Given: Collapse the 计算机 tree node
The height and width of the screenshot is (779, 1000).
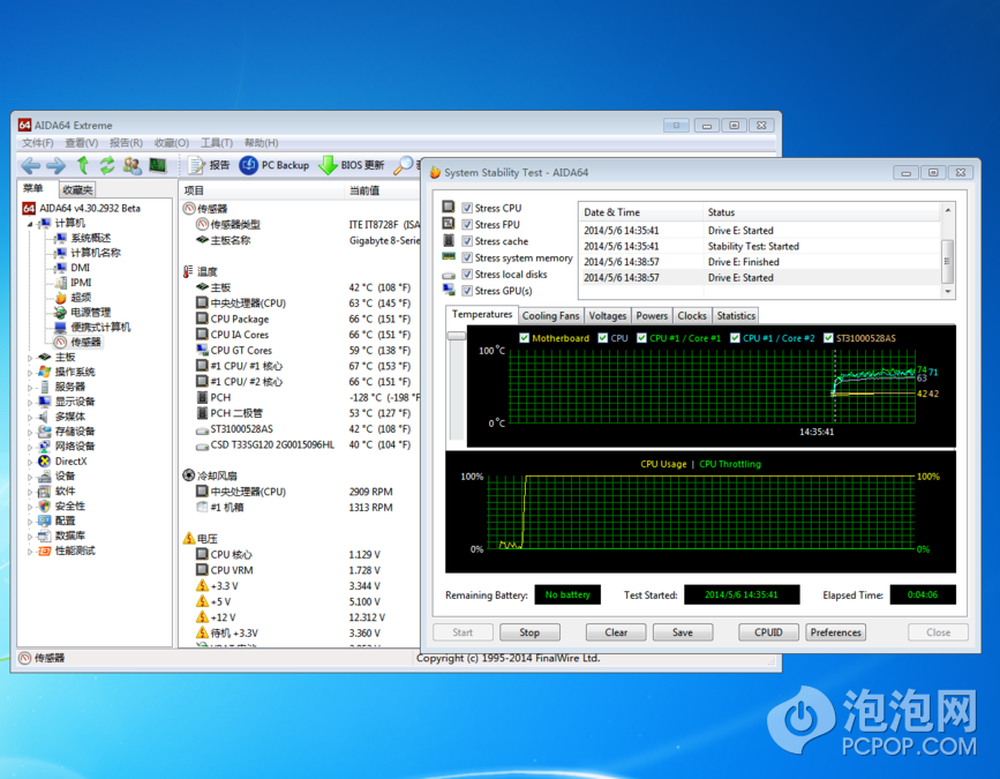Looking at the screenshot, I should (29, 224).
